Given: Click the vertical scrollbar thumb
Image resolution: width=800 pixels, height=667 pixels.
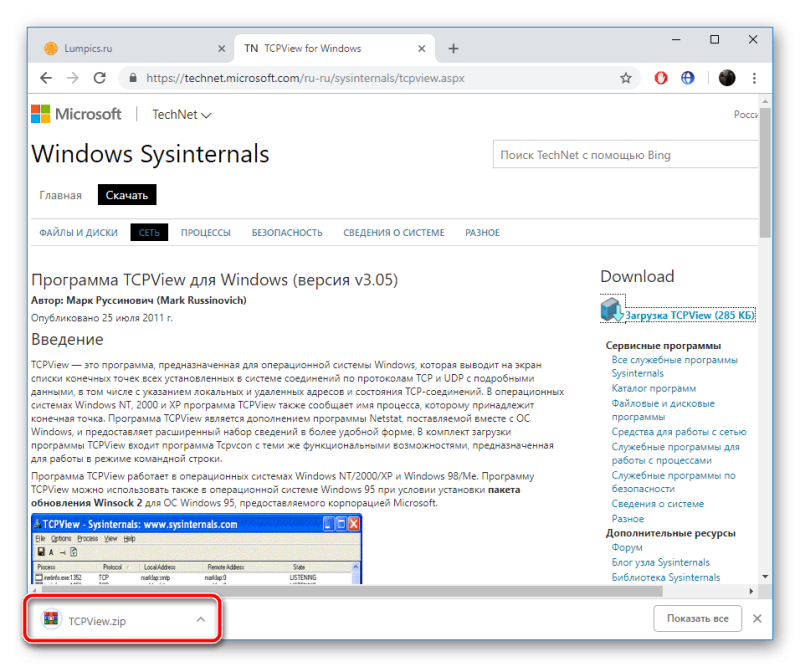Looking at the screenshot, I should tap(765, 172).
